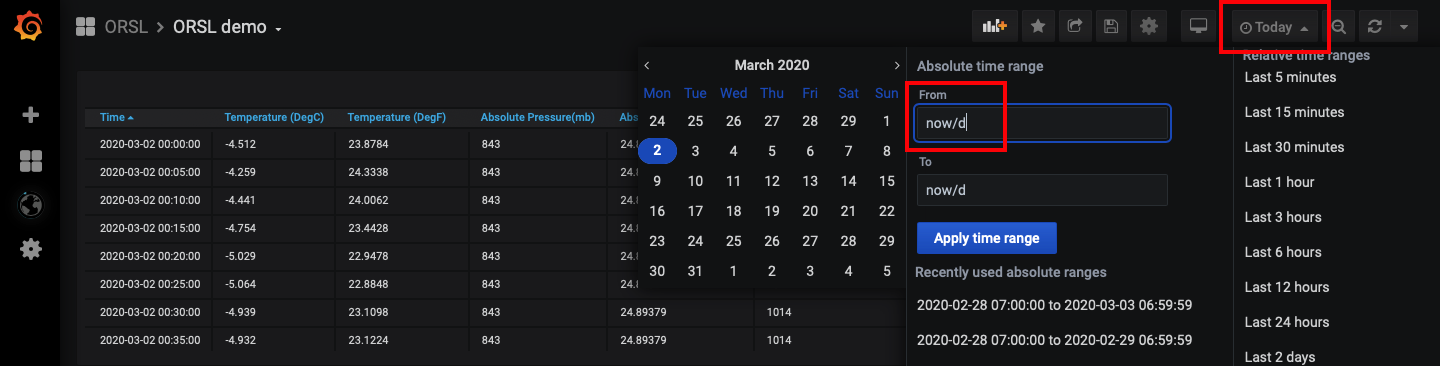
Task: Click the dashboard grid icon beside ORSL
Action: (86, 27)
